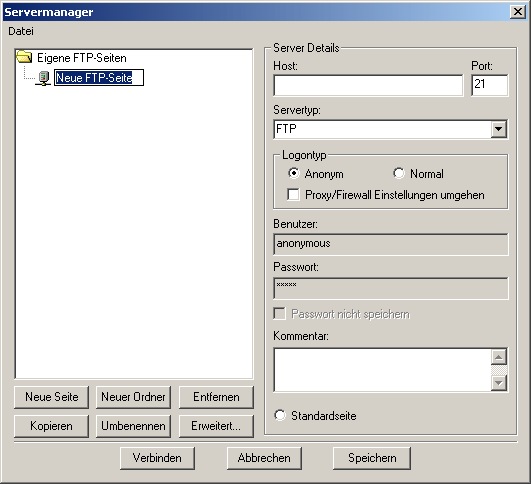Open the Servertyp dropdown arrow

coord(498,129)
